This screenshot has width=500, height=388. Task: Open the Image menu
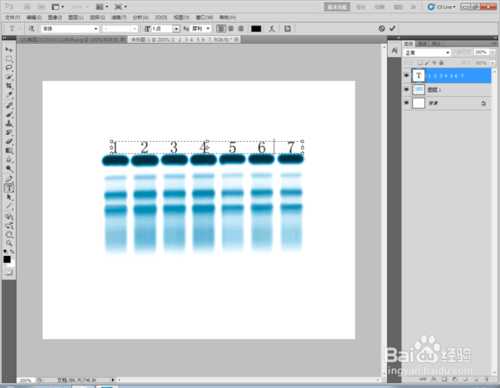click(55, 17)
